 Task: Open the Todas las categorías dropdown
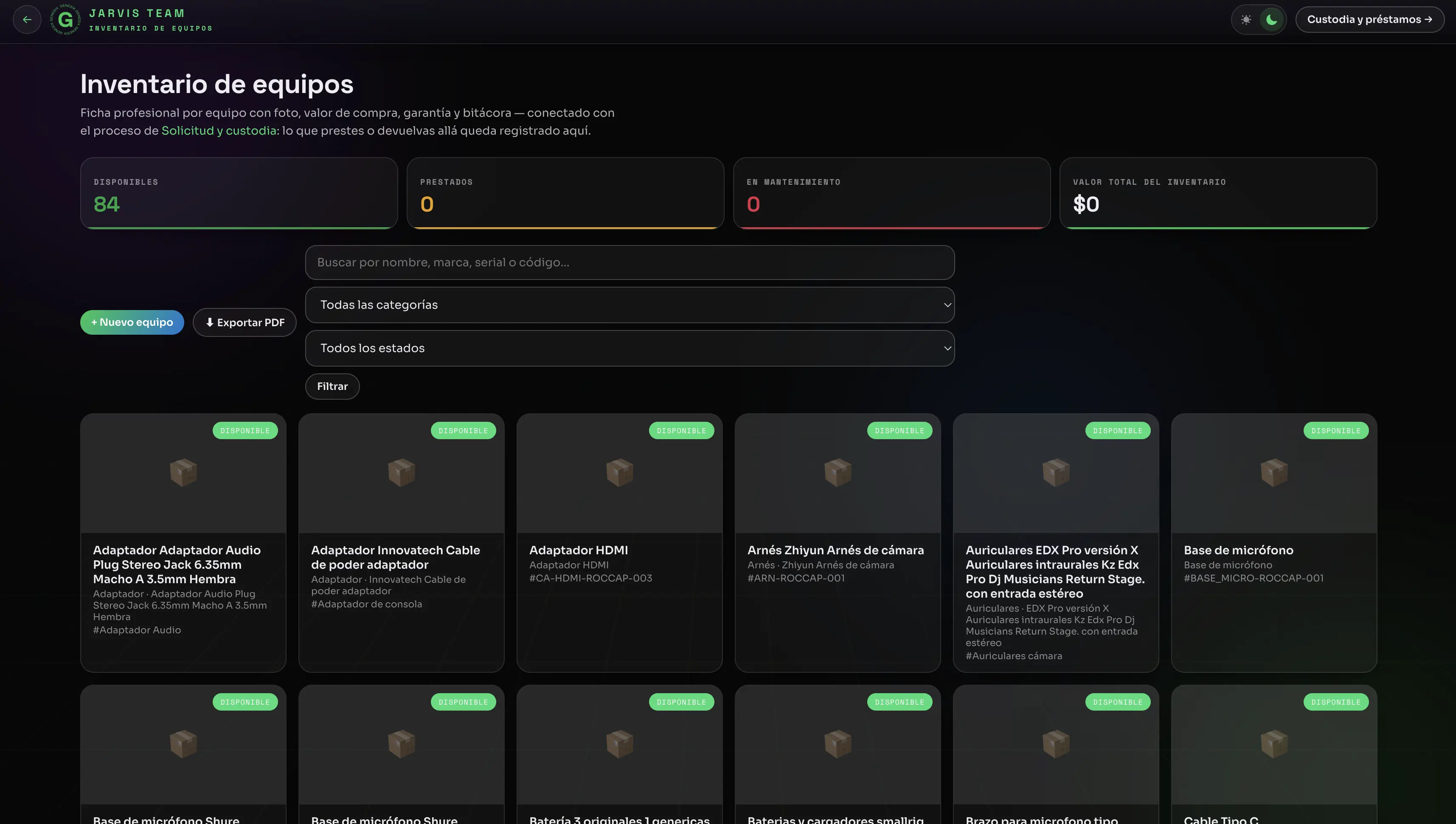(x=630, y=305)
